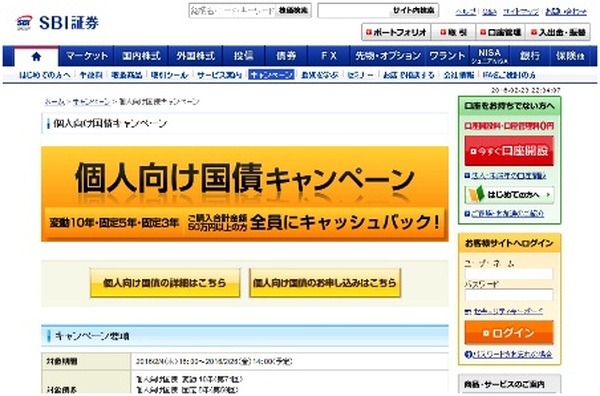
Task: Click the はじめての方へ beginner mark button
Action: (x=509, y=195)
